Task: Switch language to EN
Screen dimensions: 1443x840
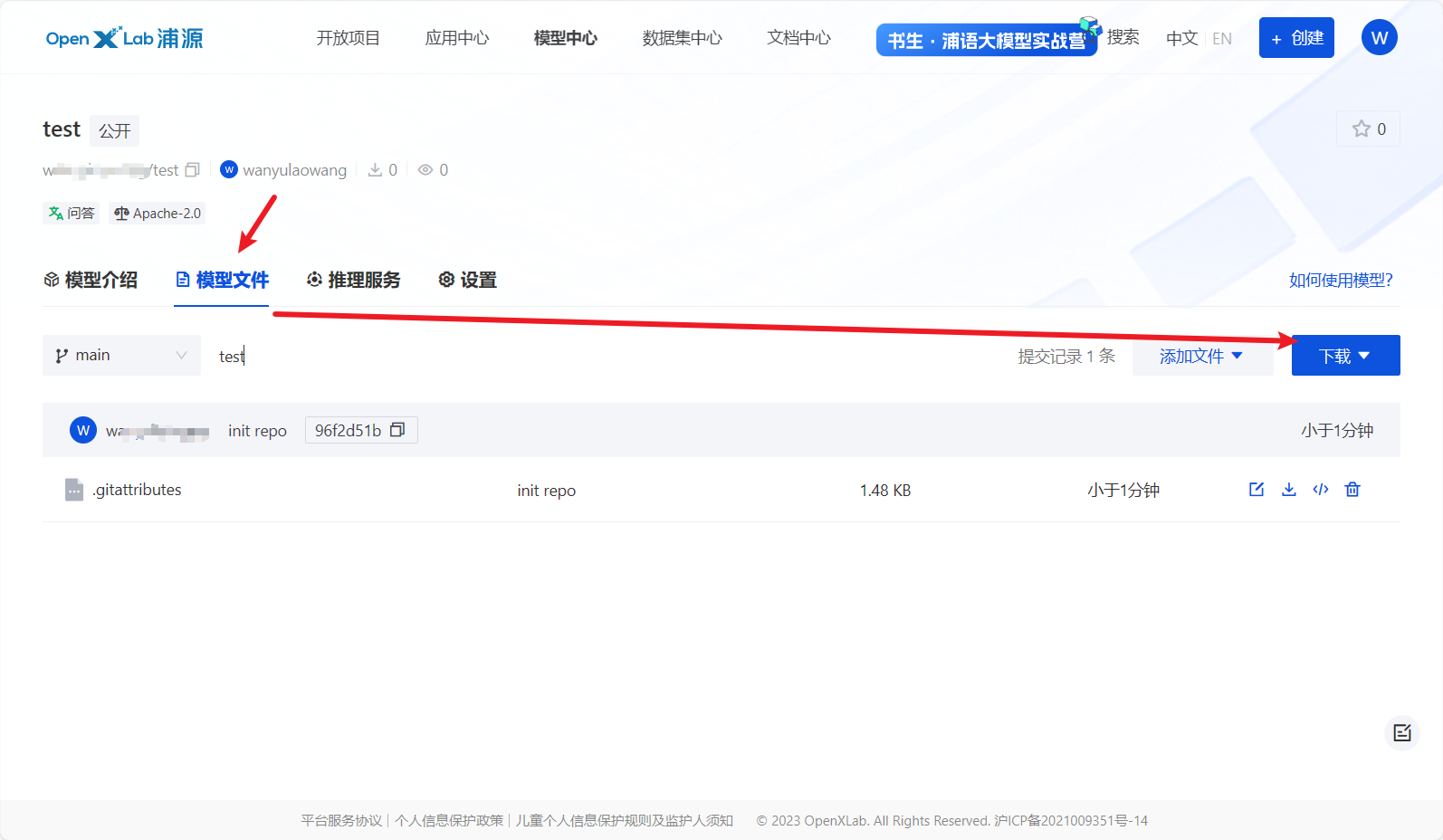Action: [x=1222, y=39]
